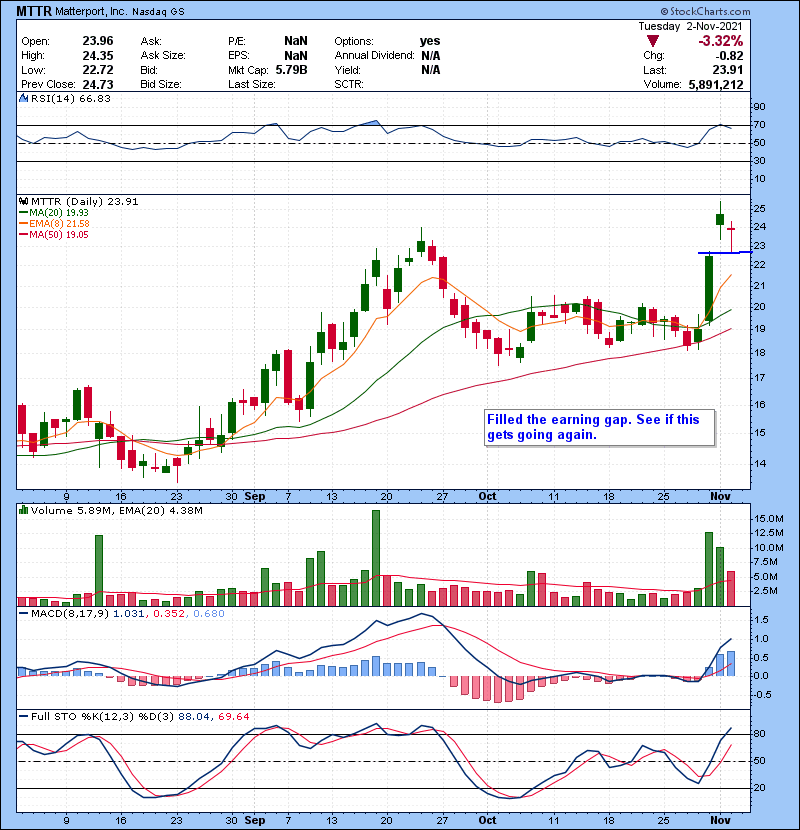Click the 'Filled the earning gap' annotation text
Image resolution: width=800 pixels, height=830 pixels.
click(x=593, y=427)
